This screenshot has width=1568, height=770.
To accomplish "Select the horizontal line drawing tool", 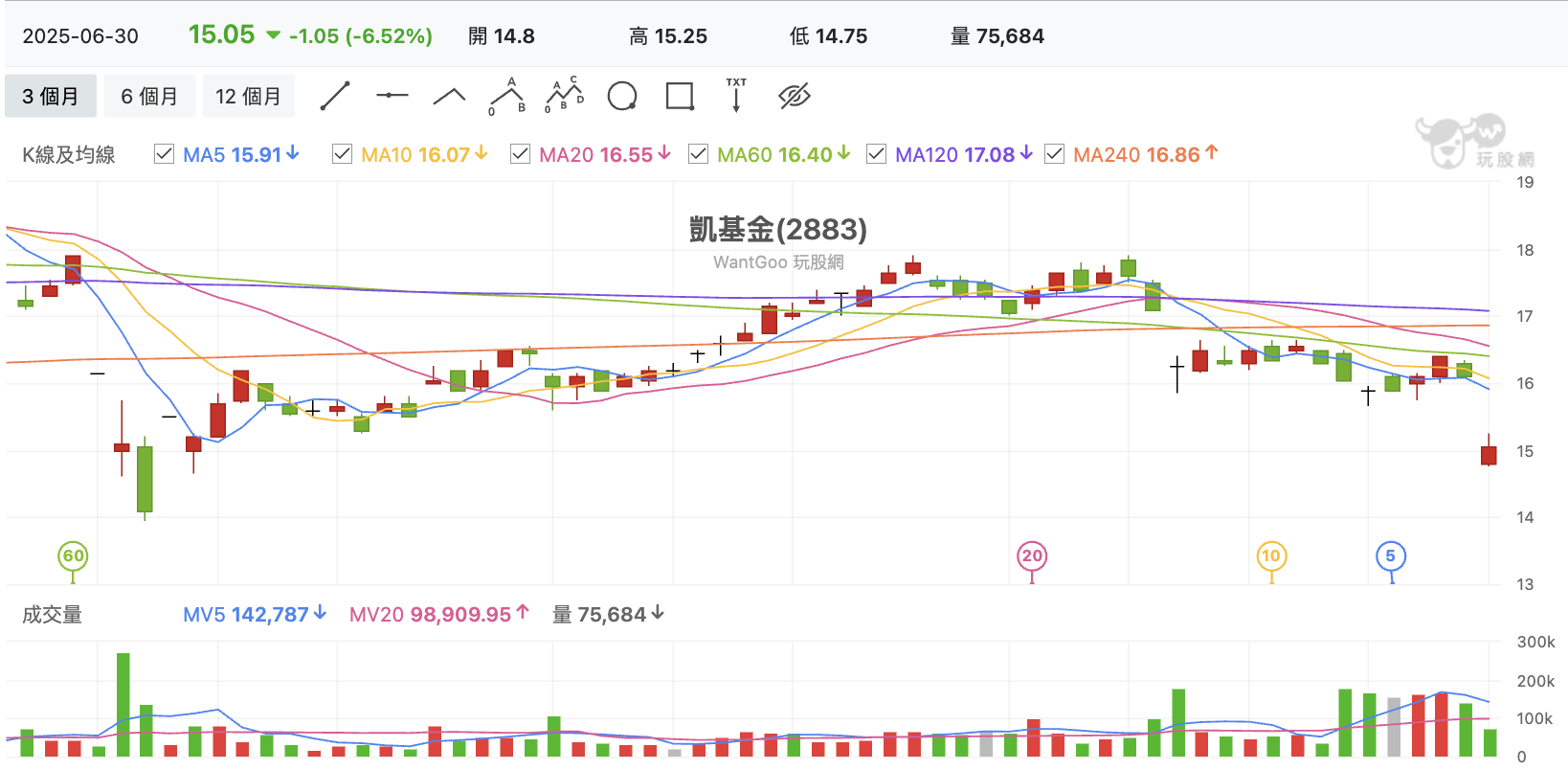I will (x=392, y=96).
